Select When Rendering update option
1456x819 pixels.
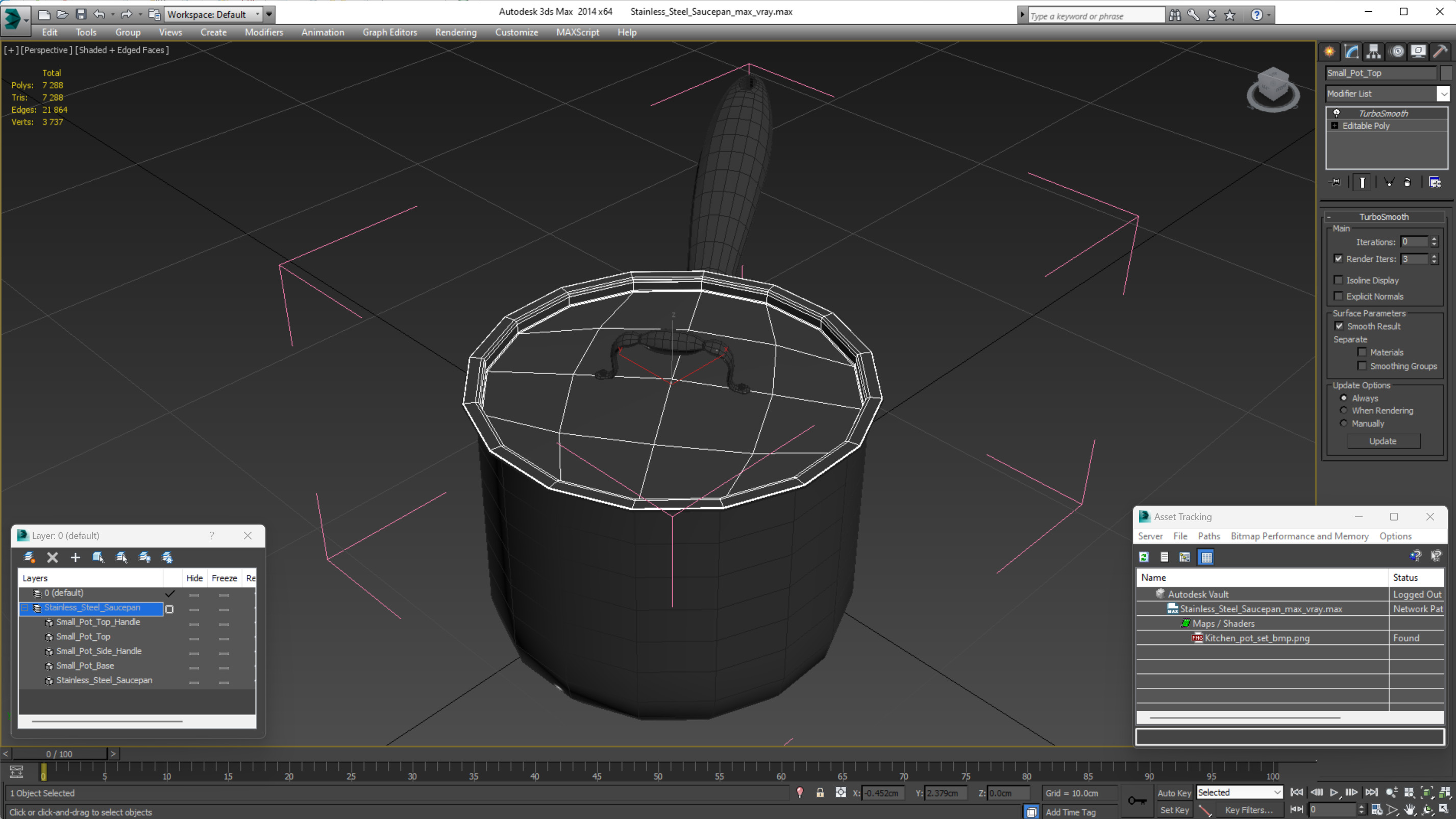[1344, 410]
